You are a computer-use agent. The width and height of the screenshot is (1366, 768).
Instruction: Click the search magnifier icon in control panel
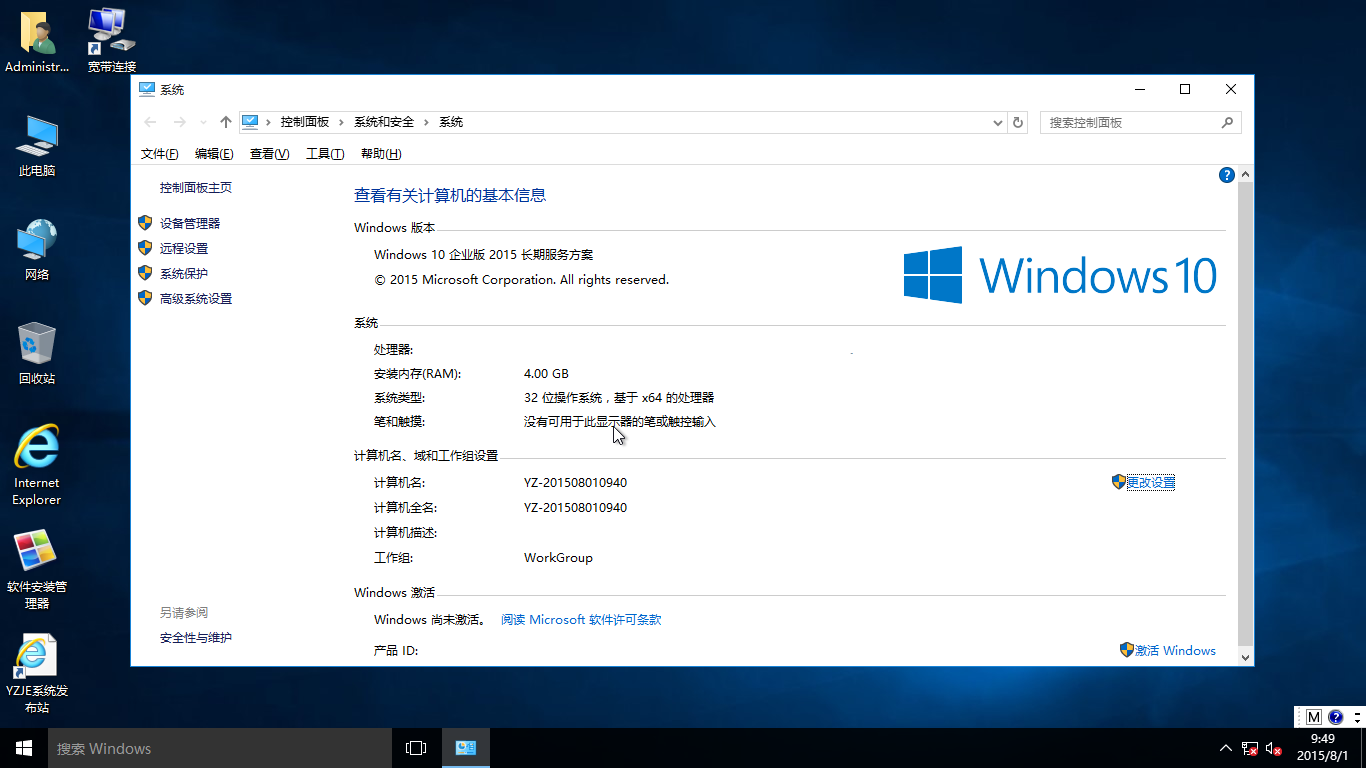[x=1228, y=122]
